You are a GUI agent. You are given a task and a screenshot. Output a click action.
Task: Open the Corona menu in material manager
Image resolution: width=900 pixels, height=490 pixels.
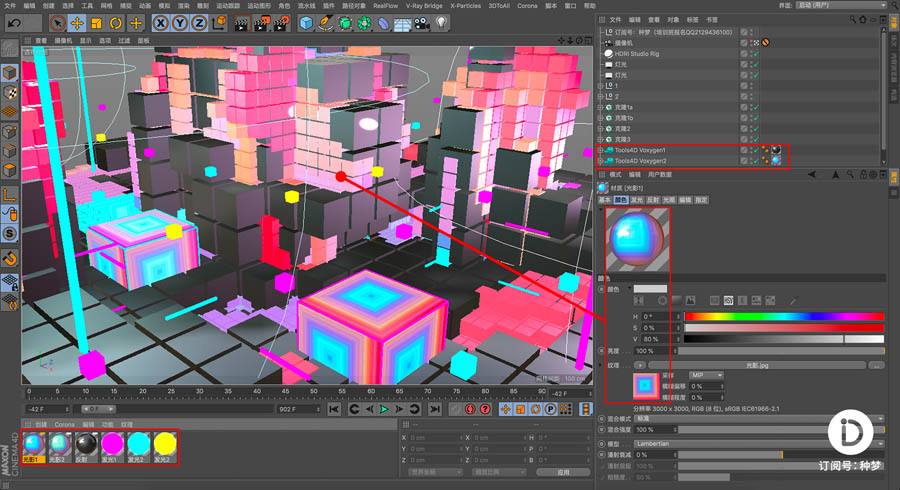[x=64, y=425]
